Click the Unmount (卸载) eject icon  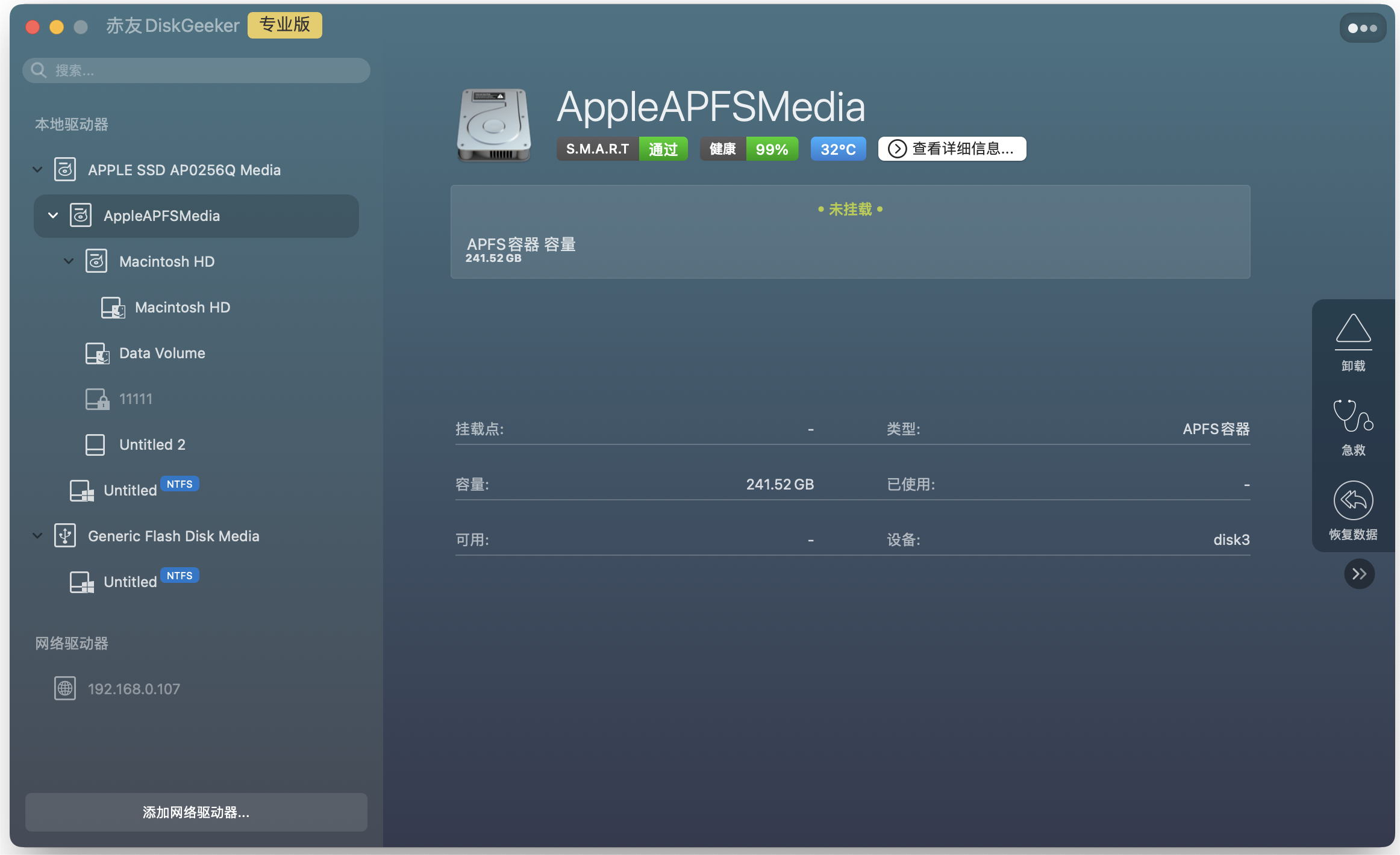point(1353,332)
